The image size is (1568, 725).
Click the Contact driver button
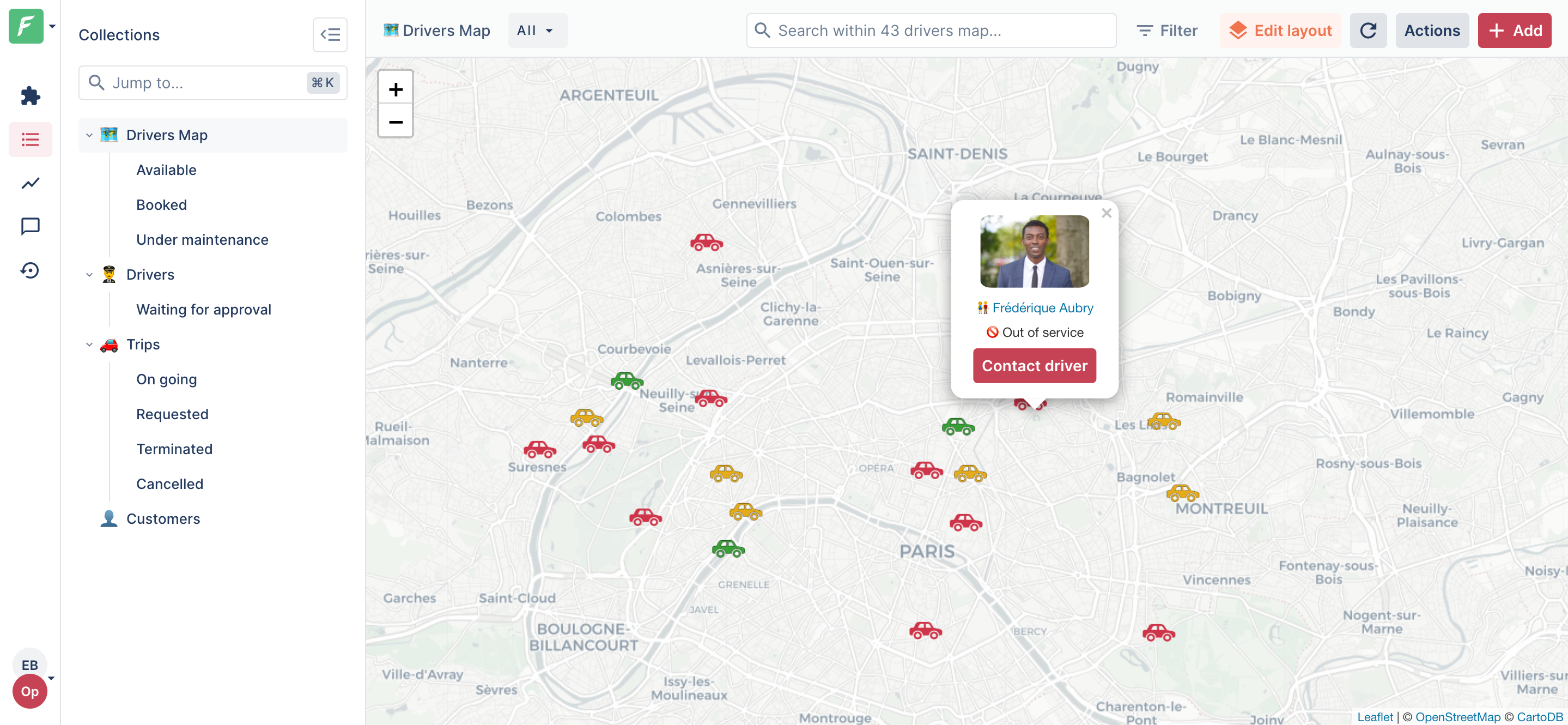pyautogui.click(x=1034, y=365)
